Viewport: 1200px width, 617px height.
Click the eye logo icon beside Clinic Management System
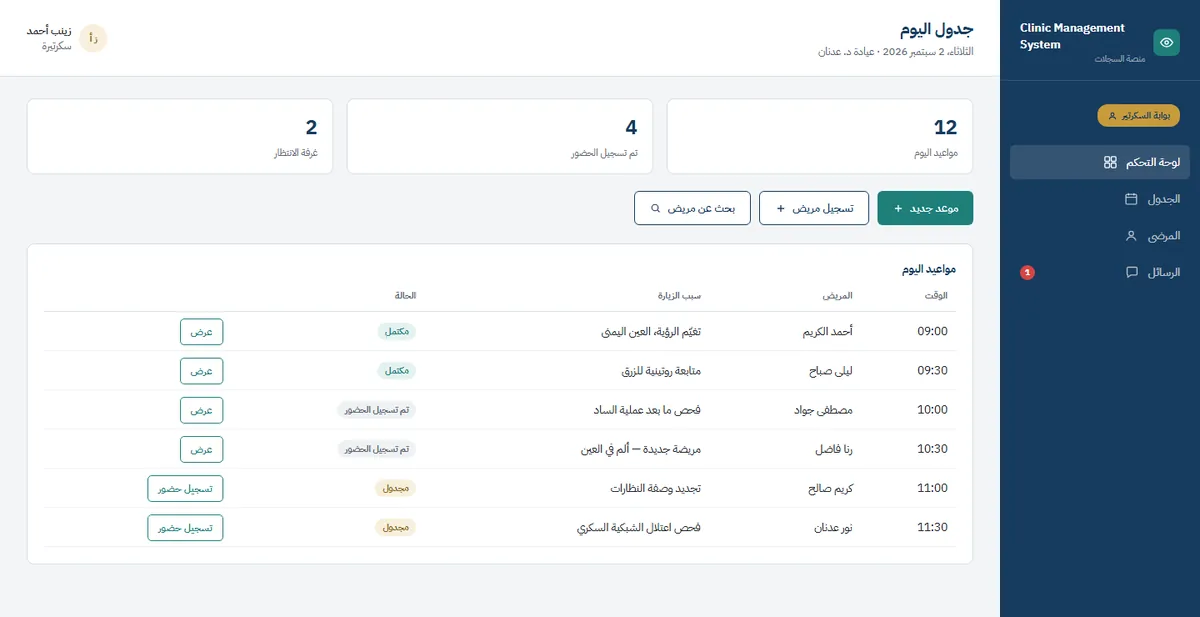tap(1166, 42)
